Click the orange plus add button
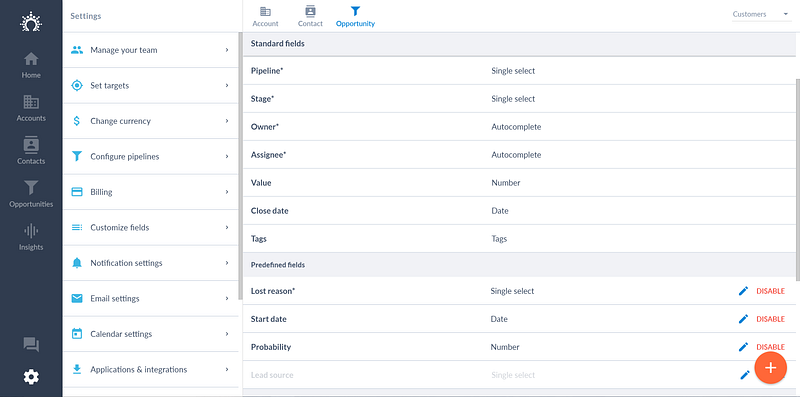 [770, 367]
